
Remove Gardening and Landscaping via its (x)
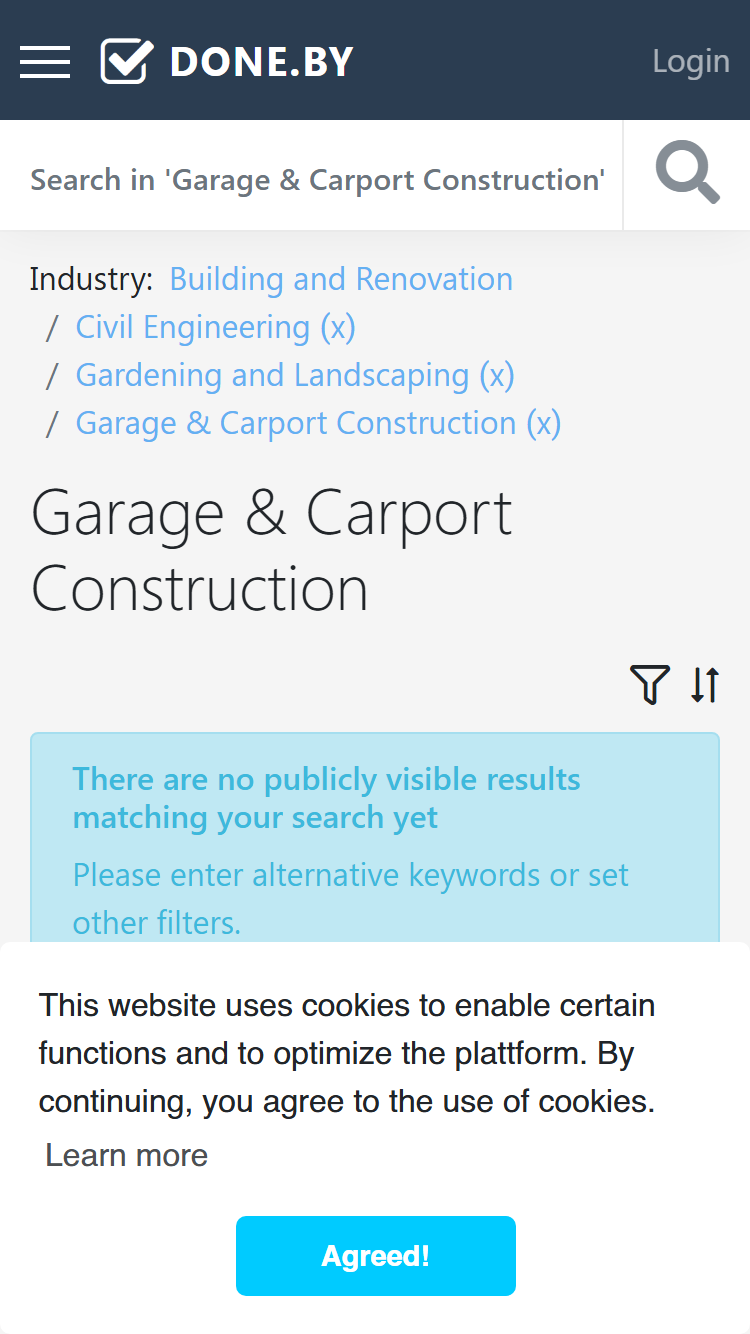(x=496, y=375)
